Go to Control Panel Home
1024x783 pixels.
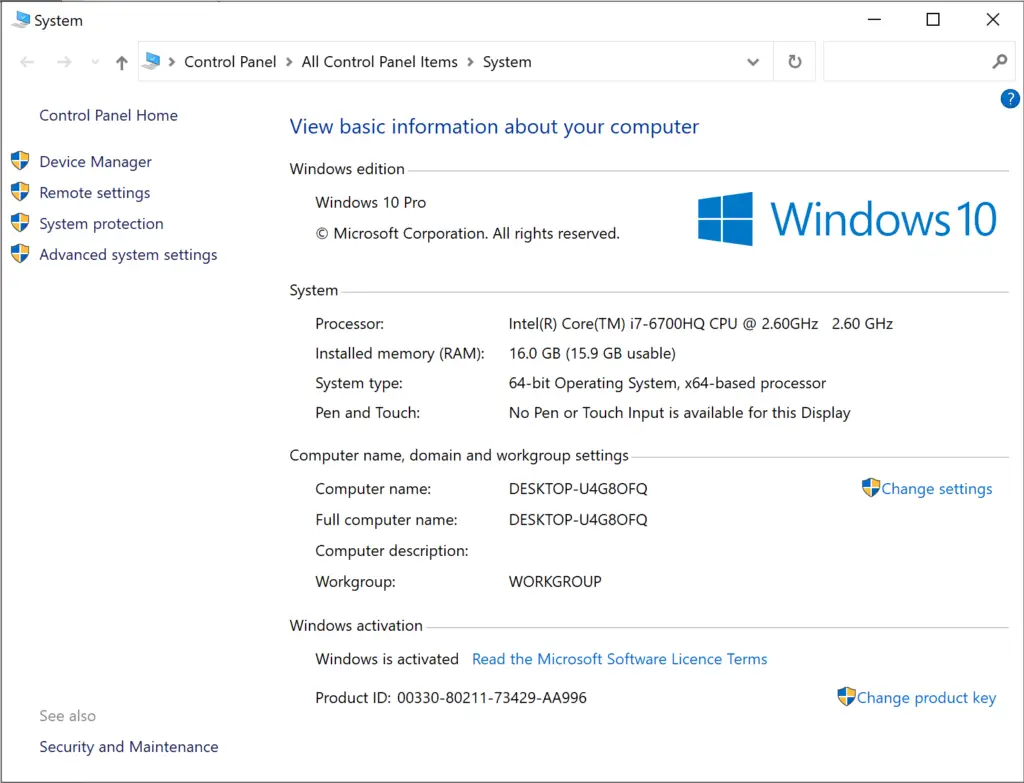click(108, 116)
